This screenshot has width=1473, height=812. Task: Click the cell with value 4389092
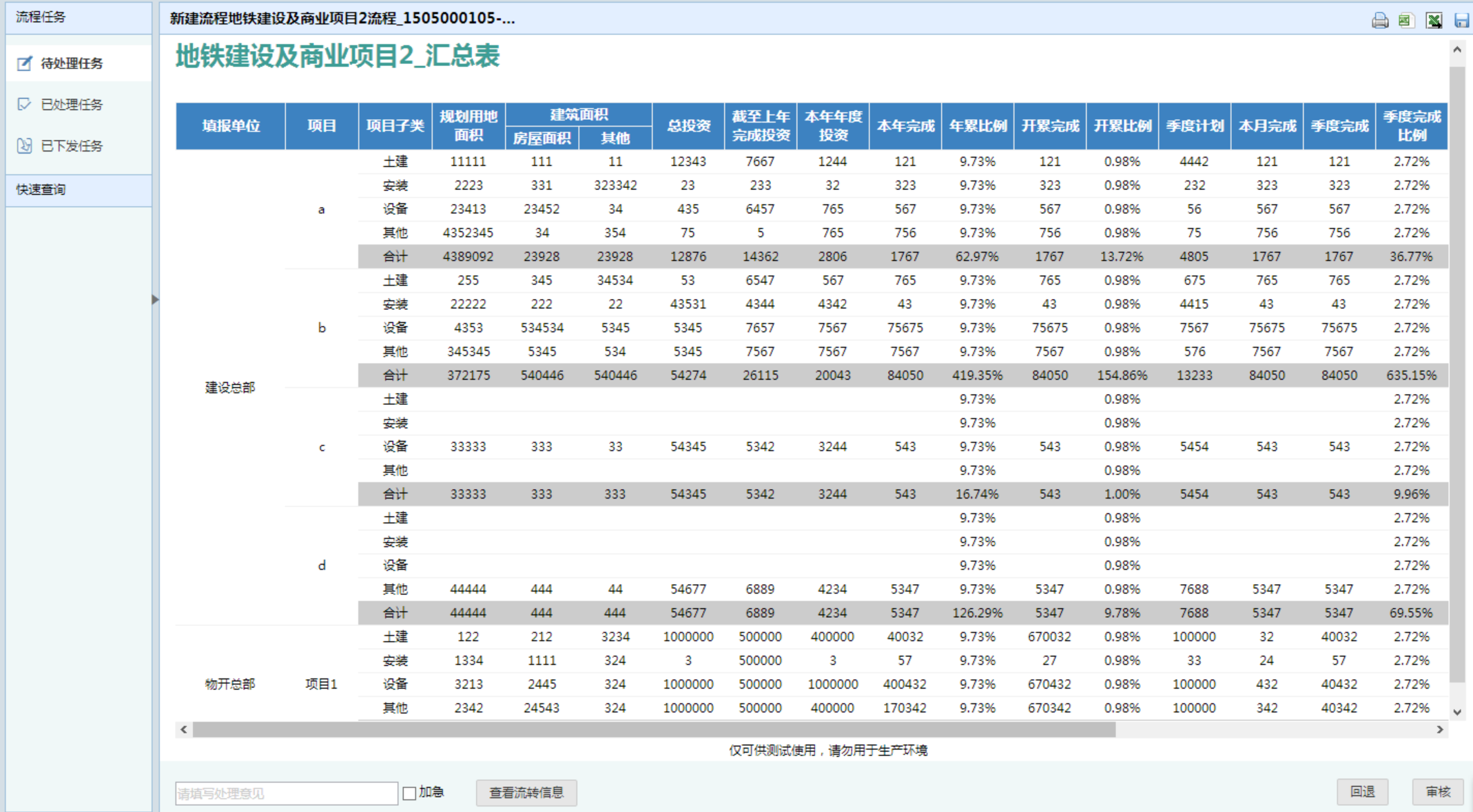click(x=468, y=257)
